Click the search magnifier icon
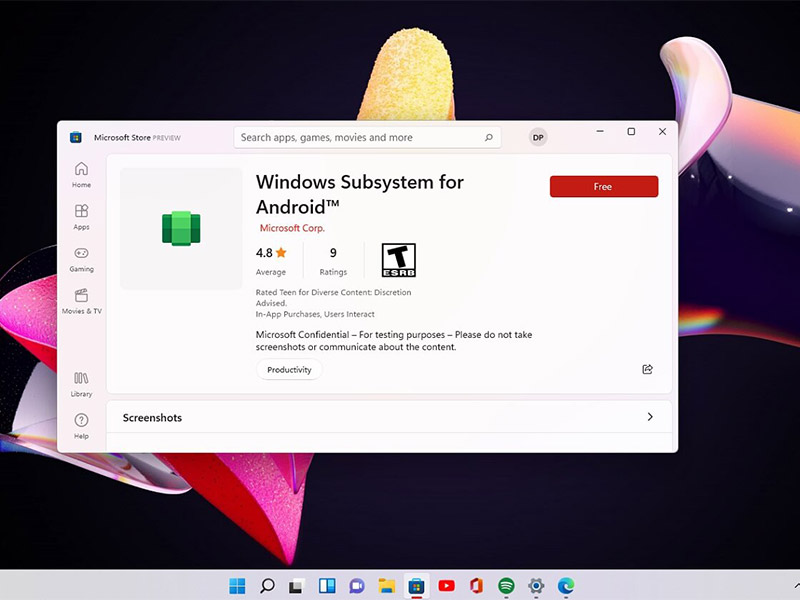800x600 pixels. tap(488, 137)
